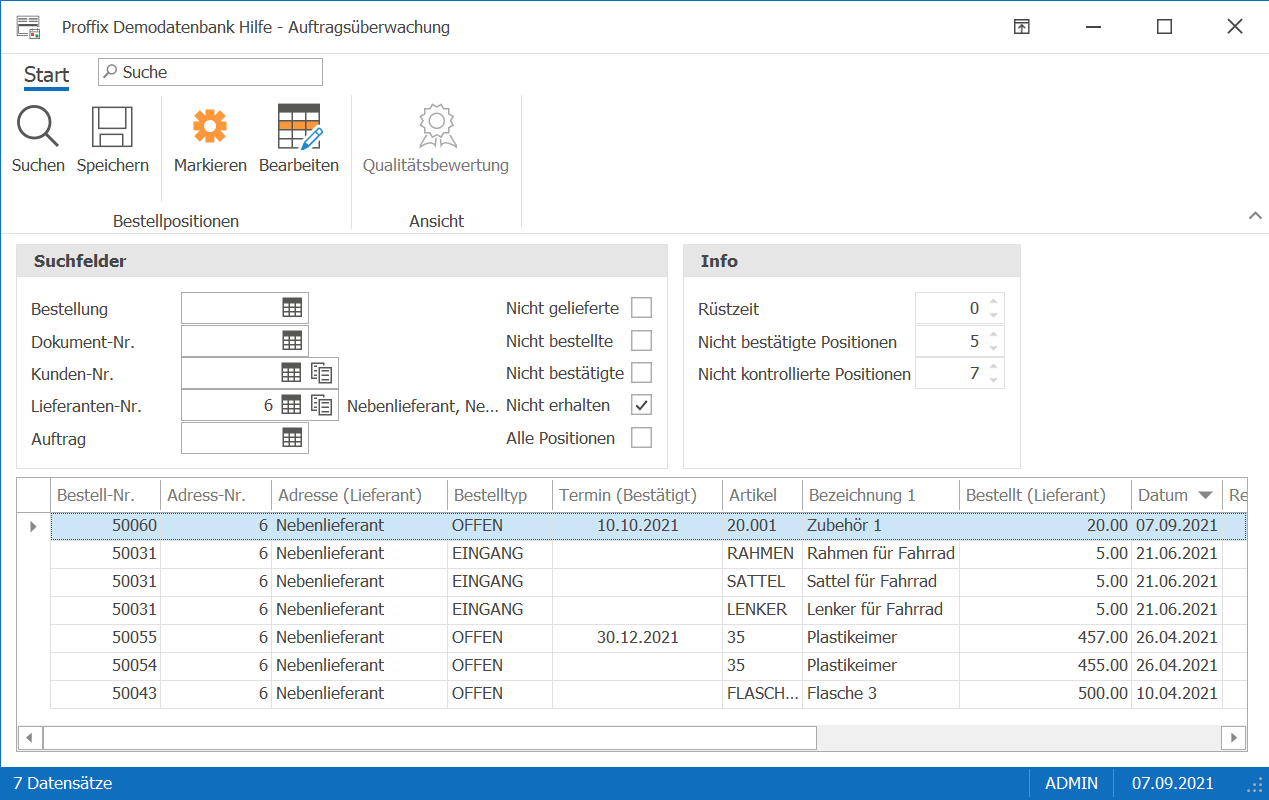
Task: Click the ADMIN user in status bar
Action: click(x=1071, y=784)
